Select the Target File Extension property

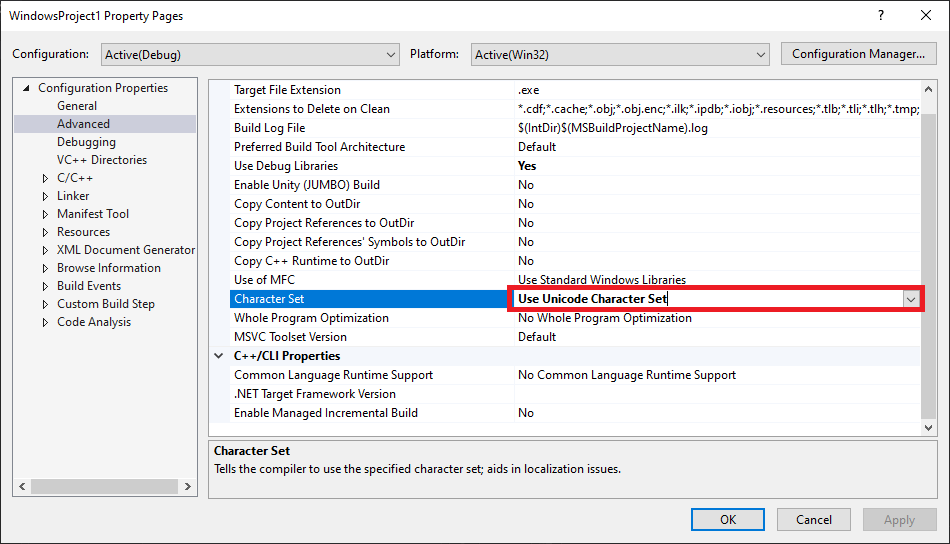coord(287,90)
